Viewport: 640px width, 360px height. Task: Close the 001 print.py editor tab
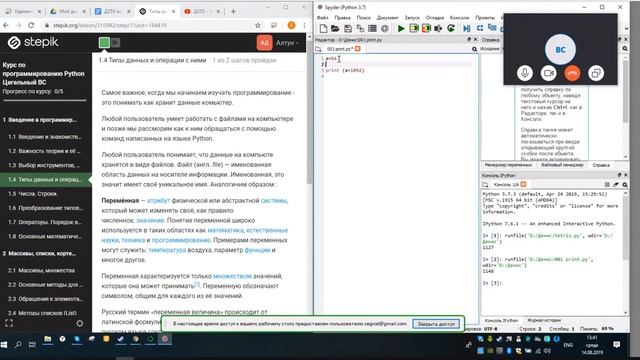[358, 49]
